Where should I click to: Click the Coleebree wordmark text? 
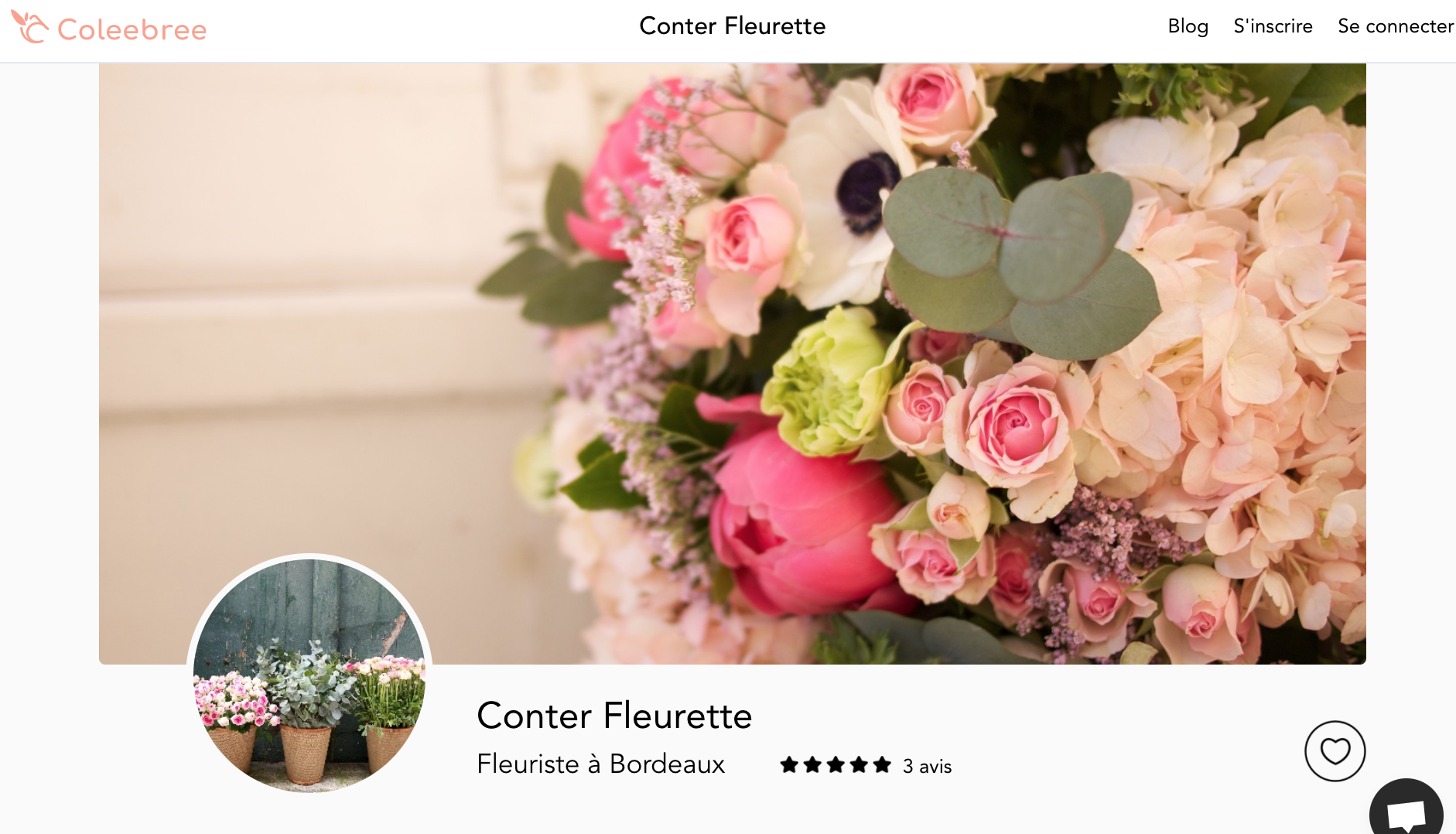click(x=132, y=30)
